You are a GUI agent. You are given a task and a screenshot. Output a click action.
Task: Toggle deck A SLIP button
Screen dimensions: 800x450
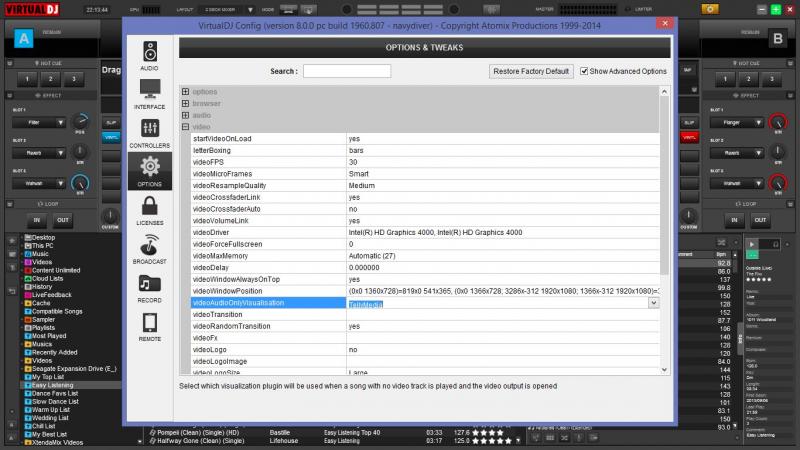[x=111, y=123]
